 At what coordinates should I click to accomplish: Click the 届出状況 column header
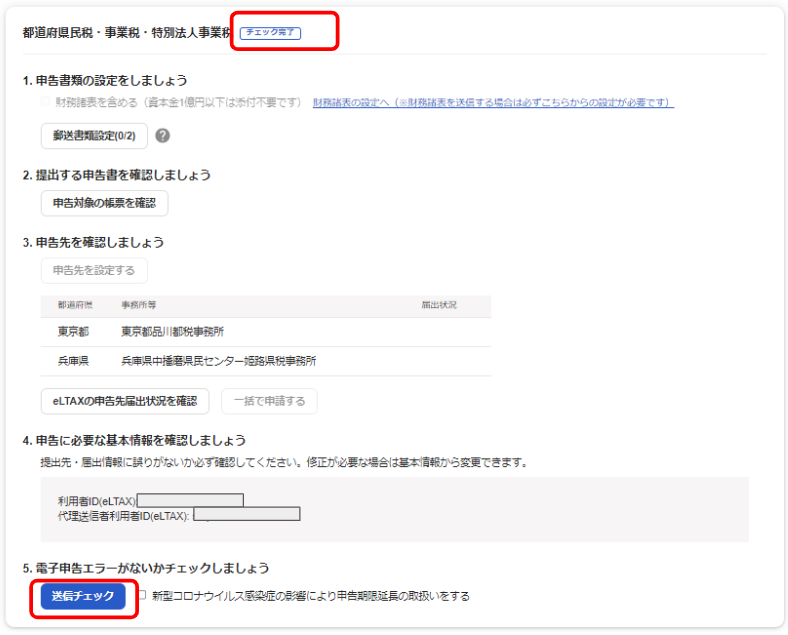point(439,305)
